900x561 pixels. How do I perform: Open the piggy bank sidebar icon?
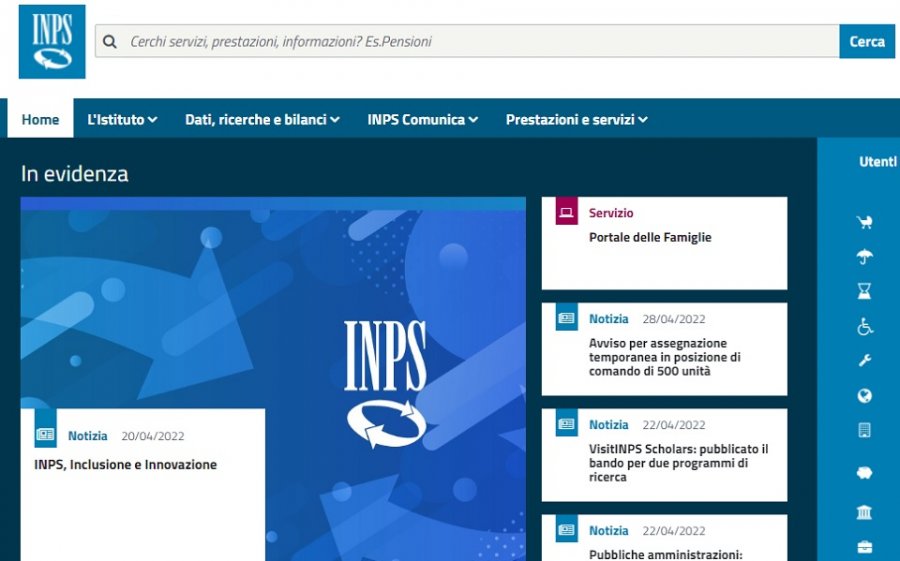point(864,473)
